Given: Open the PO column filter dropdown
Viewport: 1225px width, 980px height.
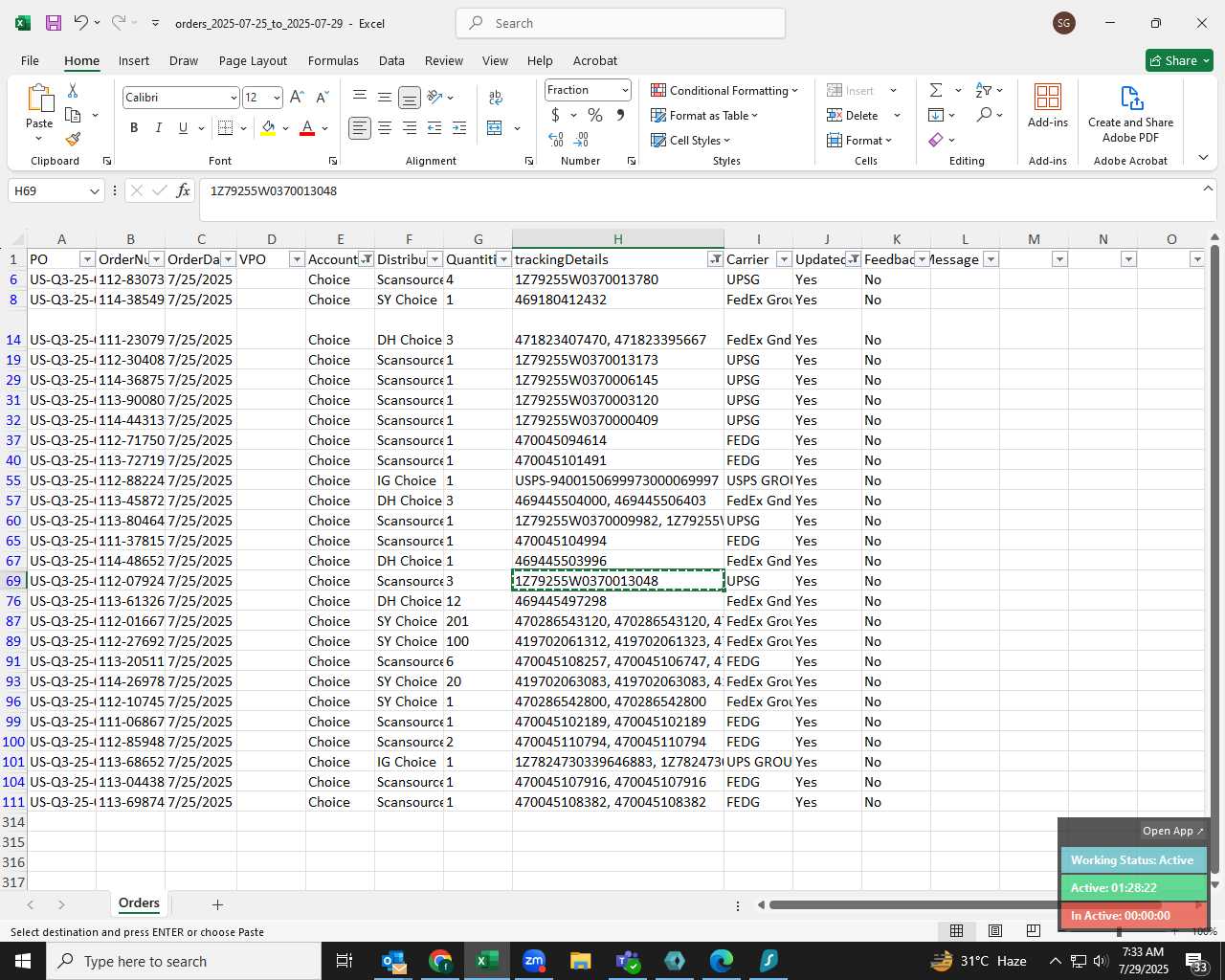Looking at the screenshot, I should [x=87, y=259].
